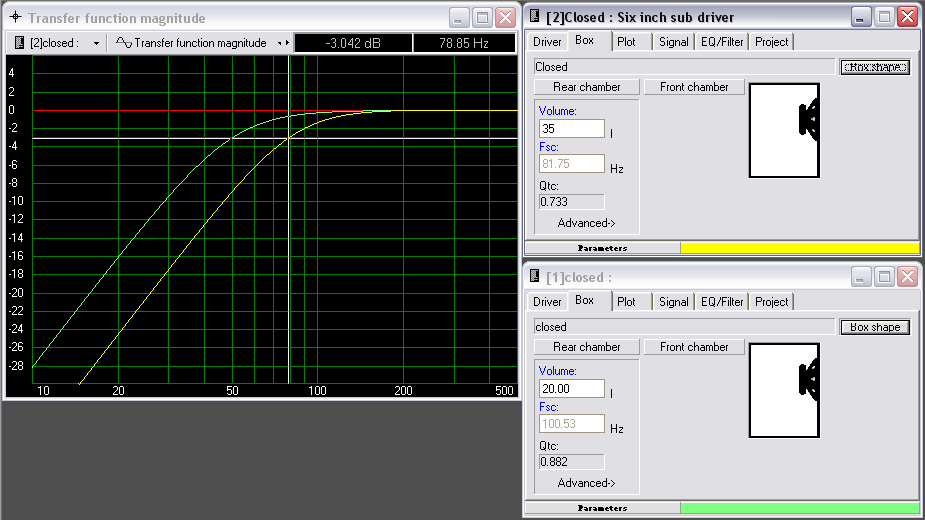This screenshot has width=925, height=520.
Task: Click Front chamber in Six inch sub window
Action: [694, 87]
